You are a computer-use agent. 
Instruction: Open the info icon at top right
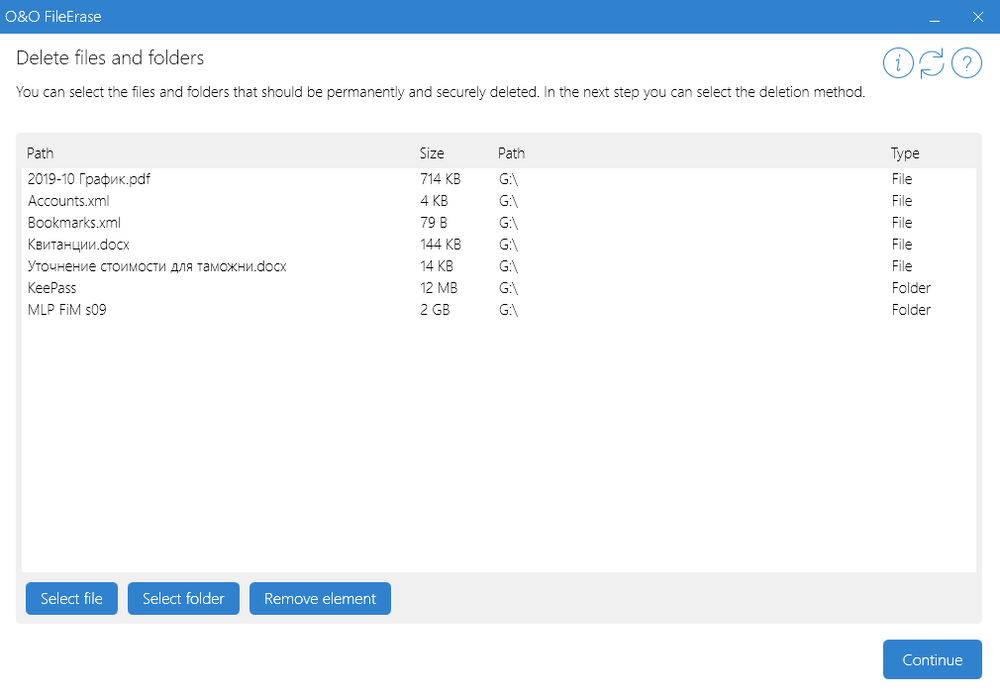pos(898,64)
